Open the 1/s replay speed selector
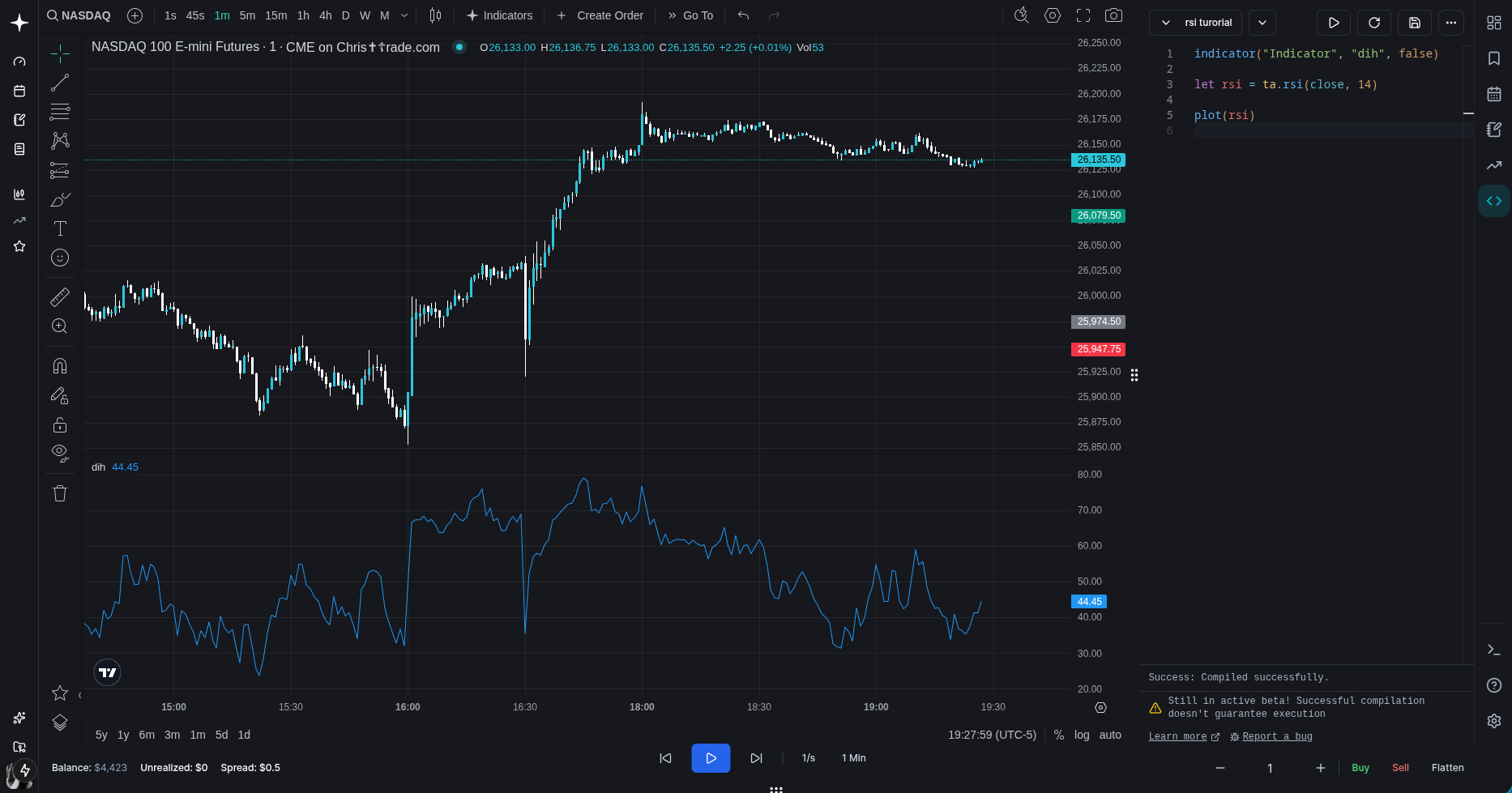This screenshot has width=1512, height=793. (808, 758)
